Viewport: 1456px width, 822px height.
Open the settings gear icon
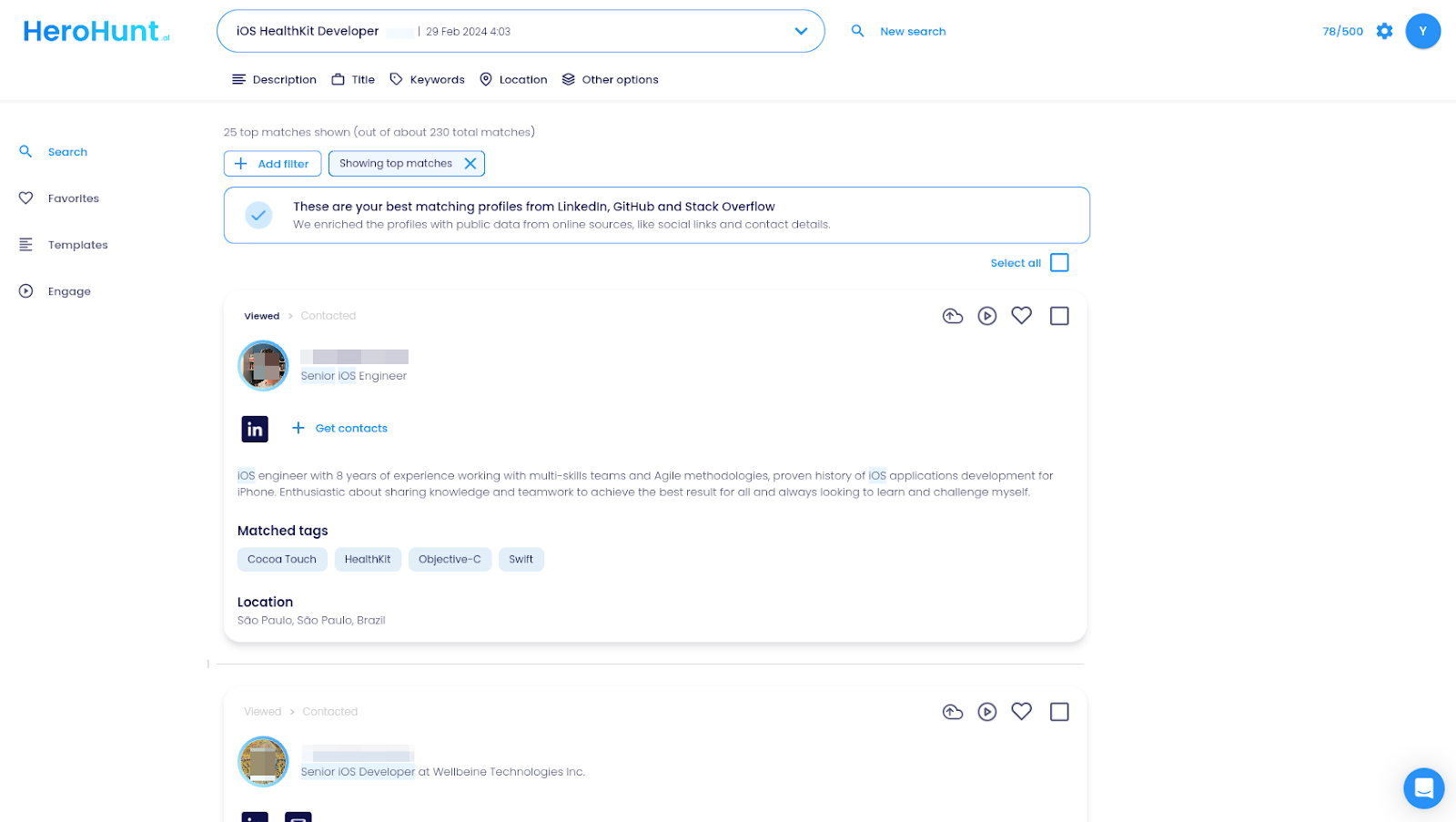(1384, 31)
